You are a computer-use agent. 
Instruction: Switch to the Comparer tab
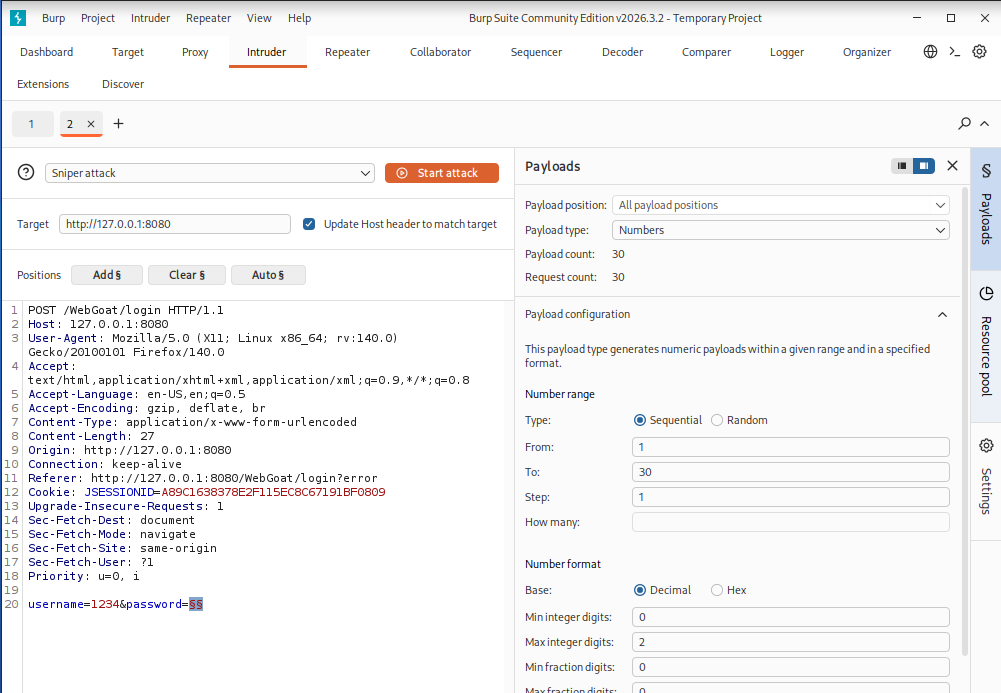(706, 52)
